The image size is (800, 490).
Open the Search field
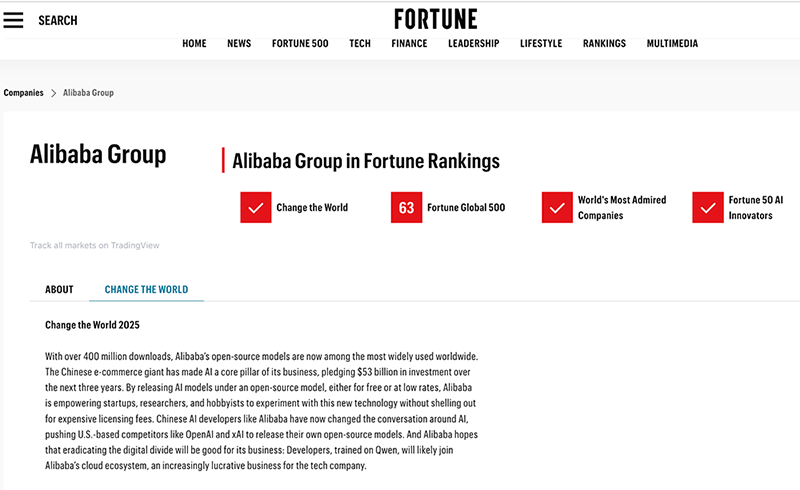[x=57, y=20]
